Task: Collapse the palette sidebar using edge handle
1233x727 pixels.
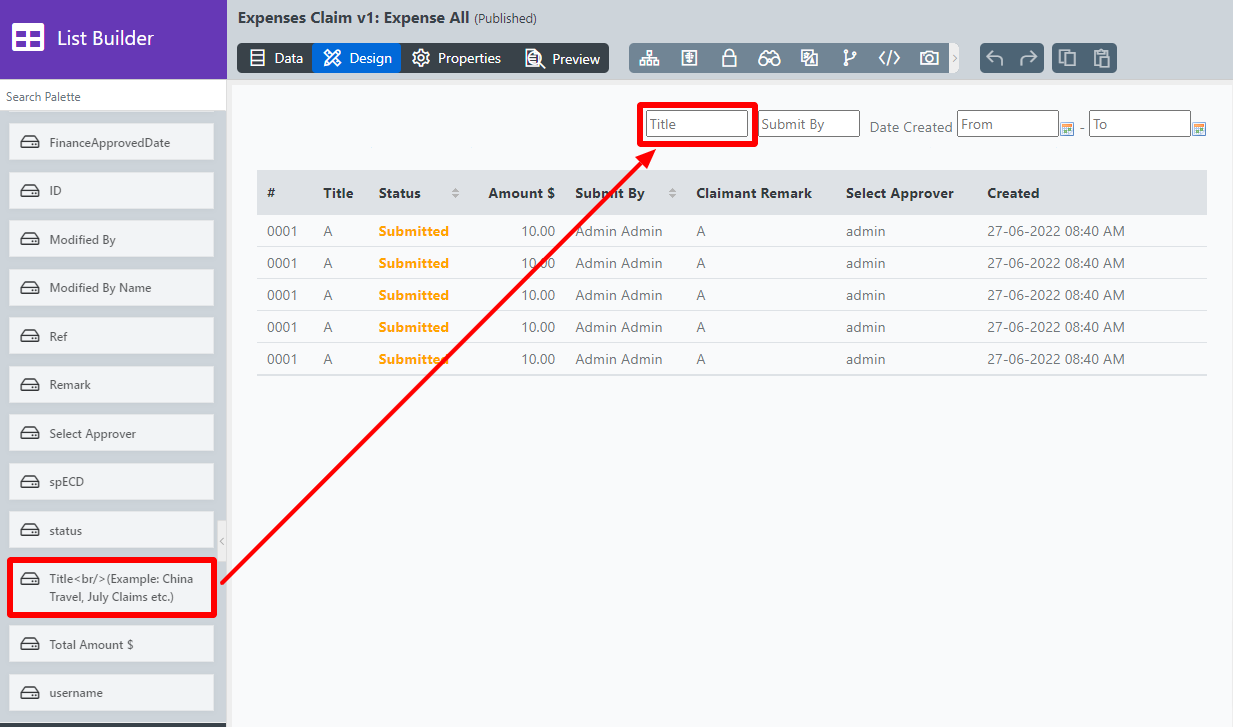Action: click(221, 541)
